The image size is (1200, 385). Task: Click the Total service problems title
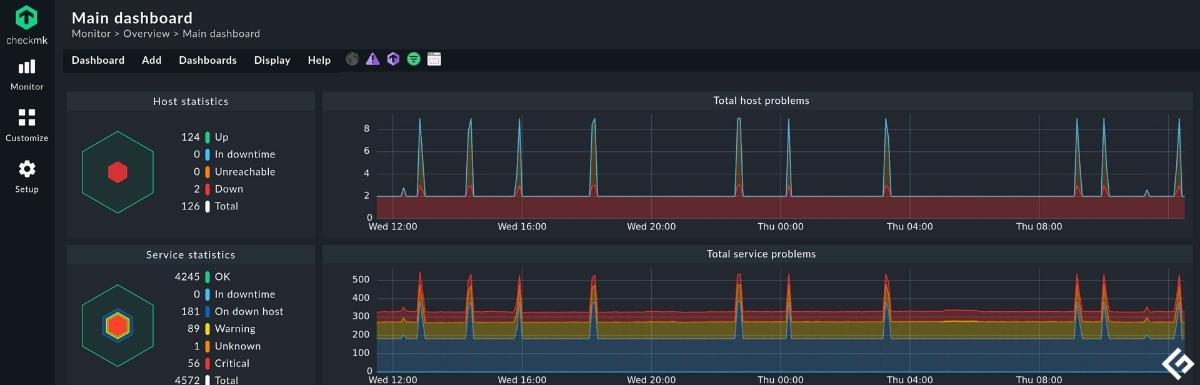761,254
